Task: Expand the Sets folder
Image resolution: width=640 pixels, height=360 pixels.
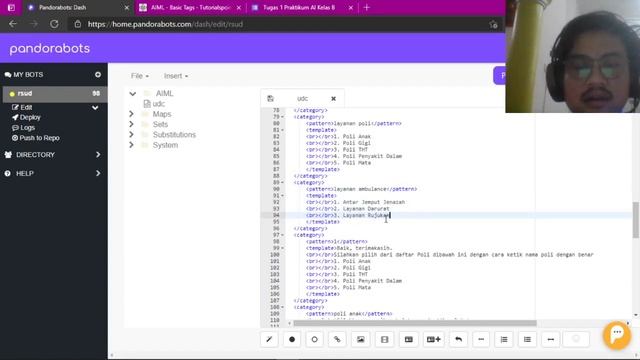Action: [131, 124]
